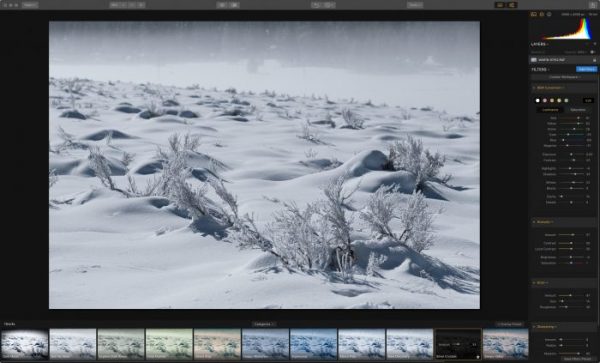Open the history icon next to undo
This screenshot has height=363, width=600.
329,5
